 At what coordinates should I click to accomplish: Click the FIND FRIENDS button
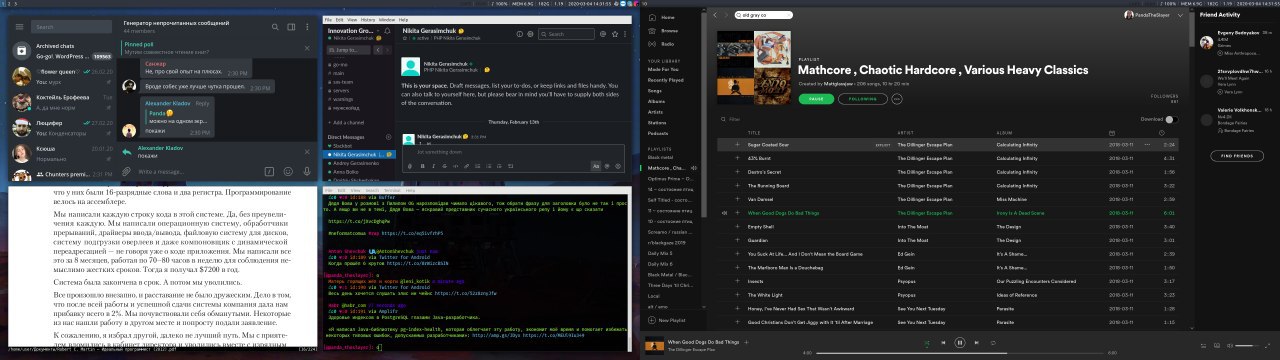click(1236, 156)
